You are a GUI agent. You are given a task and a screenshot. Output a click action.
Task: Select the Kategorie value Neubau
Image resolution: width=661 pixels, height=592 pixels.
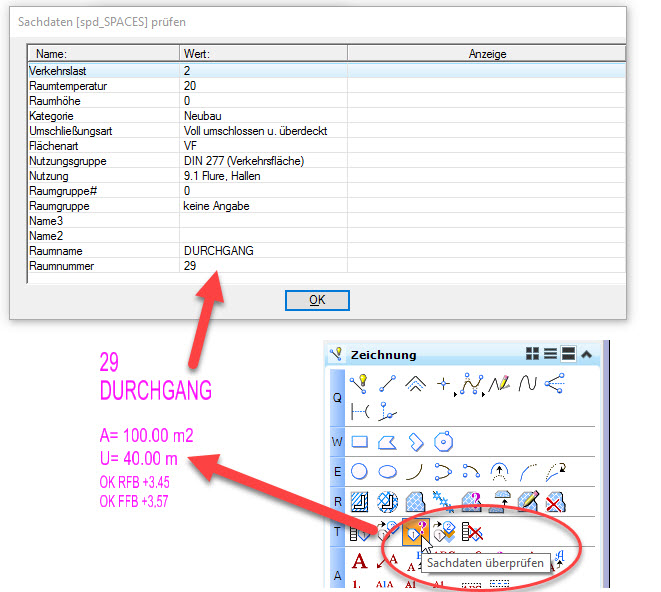point(203,116)
